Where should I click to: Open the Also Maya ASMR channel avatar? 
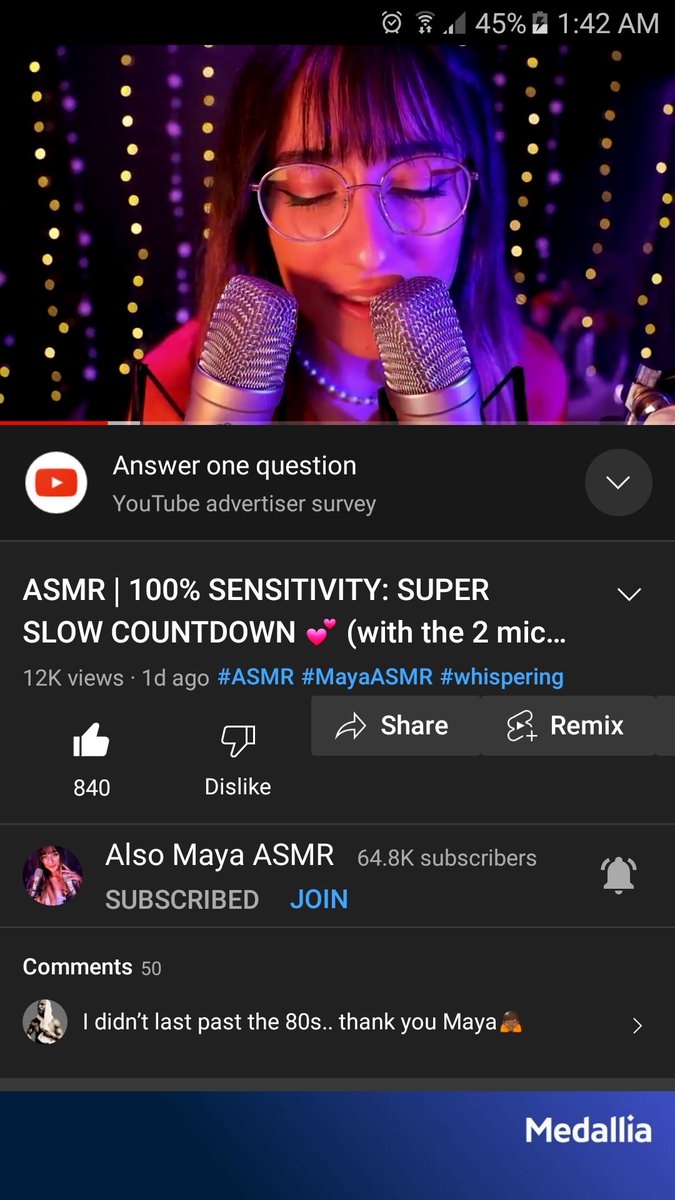click(53, 875)
